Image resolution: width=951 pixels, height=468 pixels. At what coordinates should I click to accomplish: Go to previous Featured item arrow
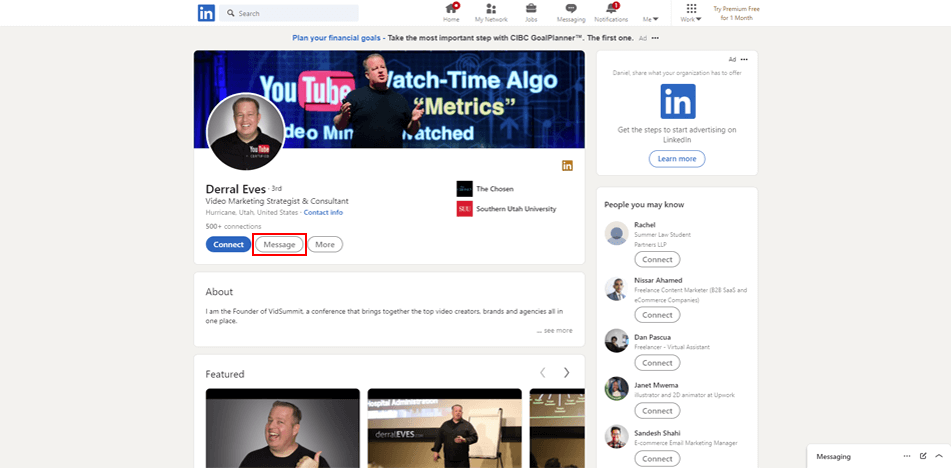(x=543, y=372)
